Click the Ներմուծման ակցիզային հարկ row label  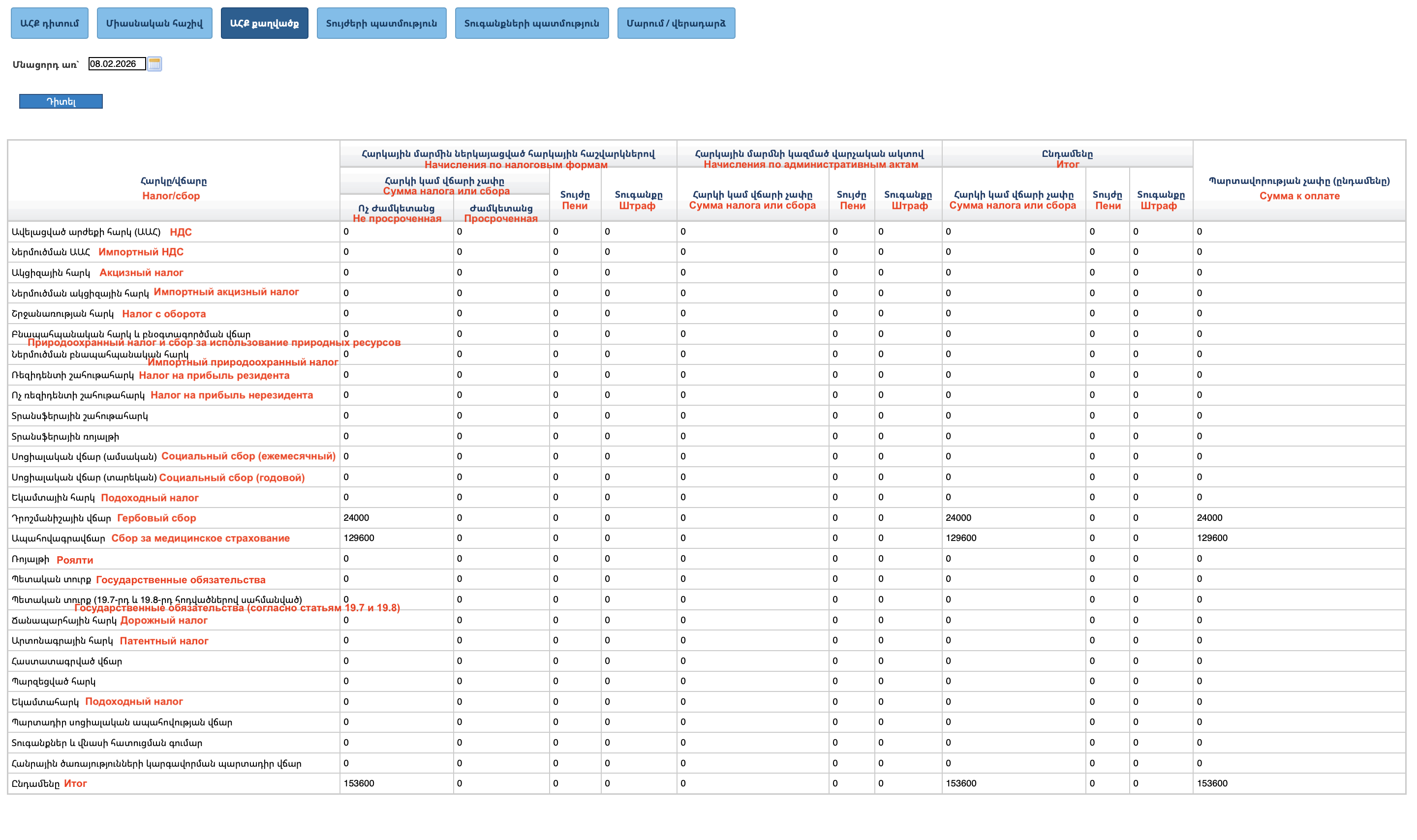point(80,293)
